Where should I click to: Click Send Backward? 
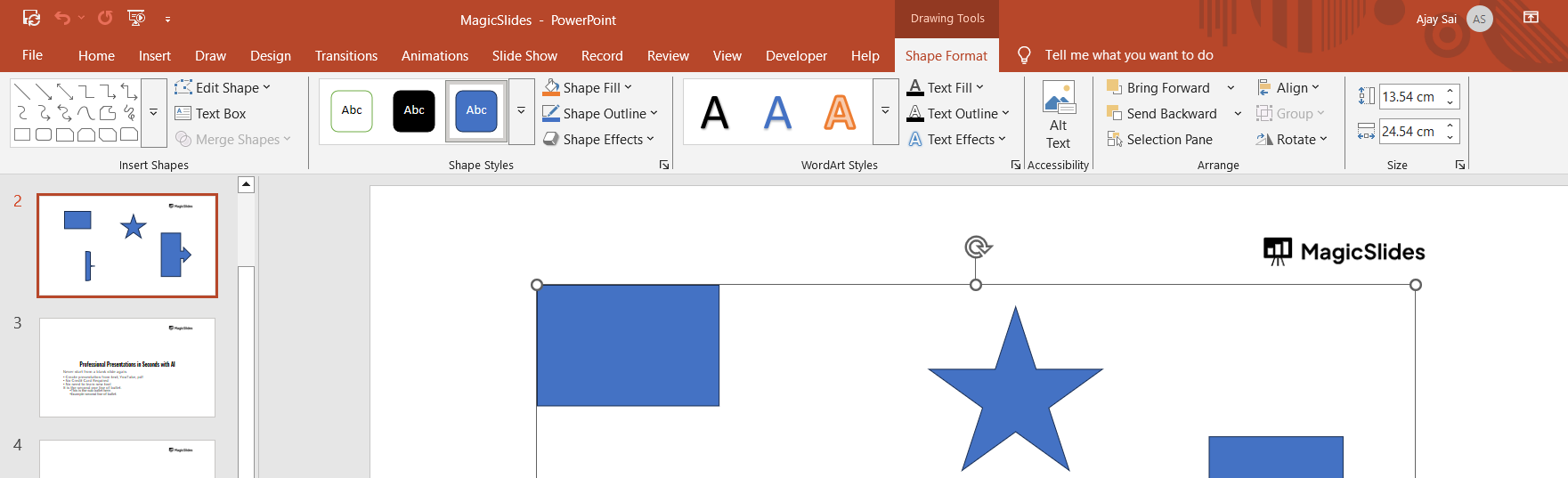(x=1162, y=113)
